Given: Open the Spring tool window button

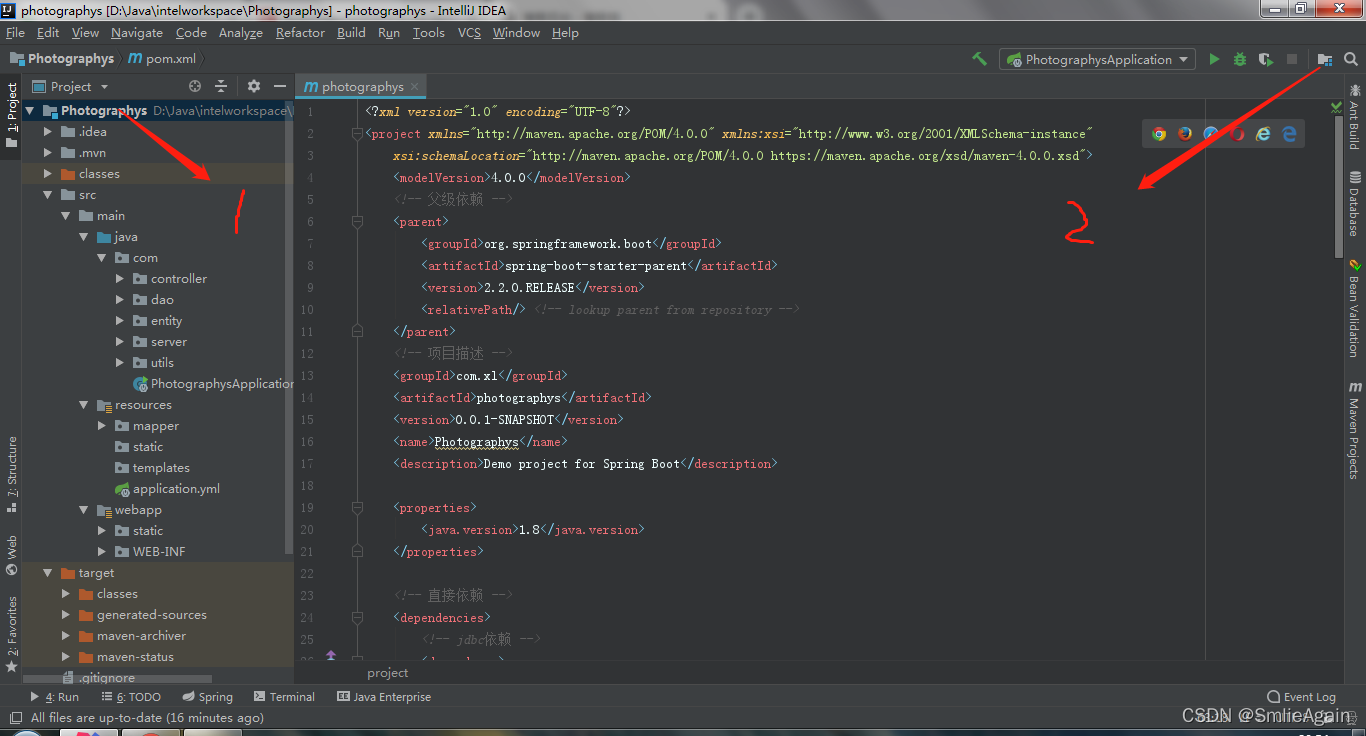Looking at the screenshot, I should point(207,697).
